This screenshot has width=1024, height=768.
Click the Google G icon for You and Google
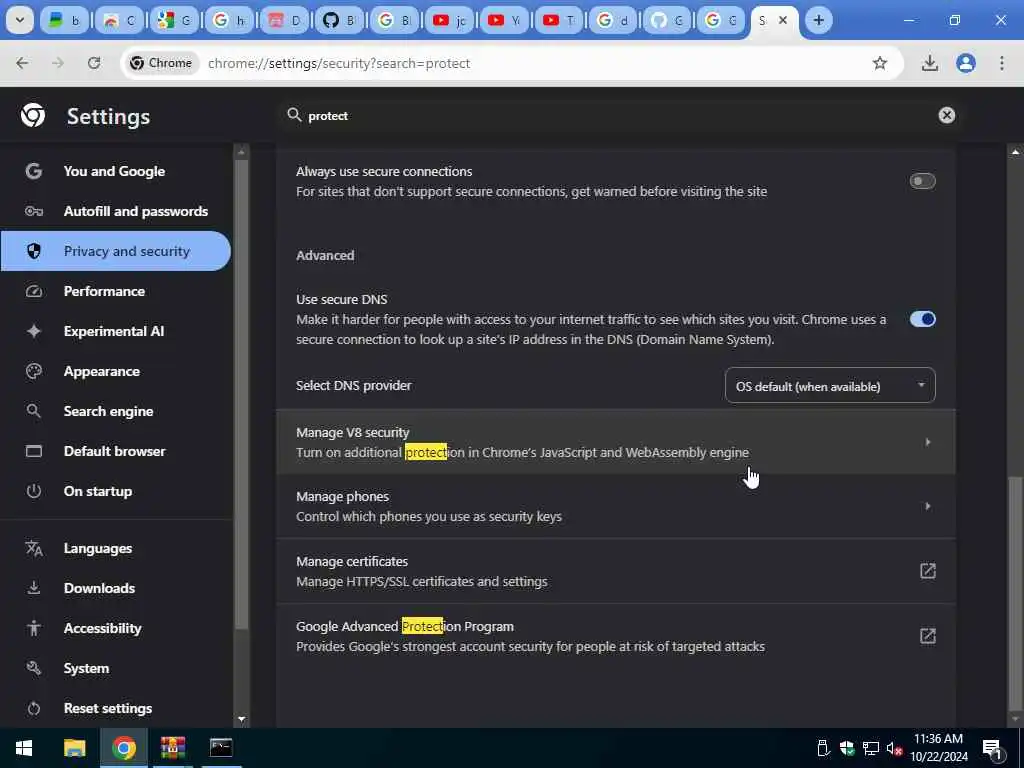33,171
